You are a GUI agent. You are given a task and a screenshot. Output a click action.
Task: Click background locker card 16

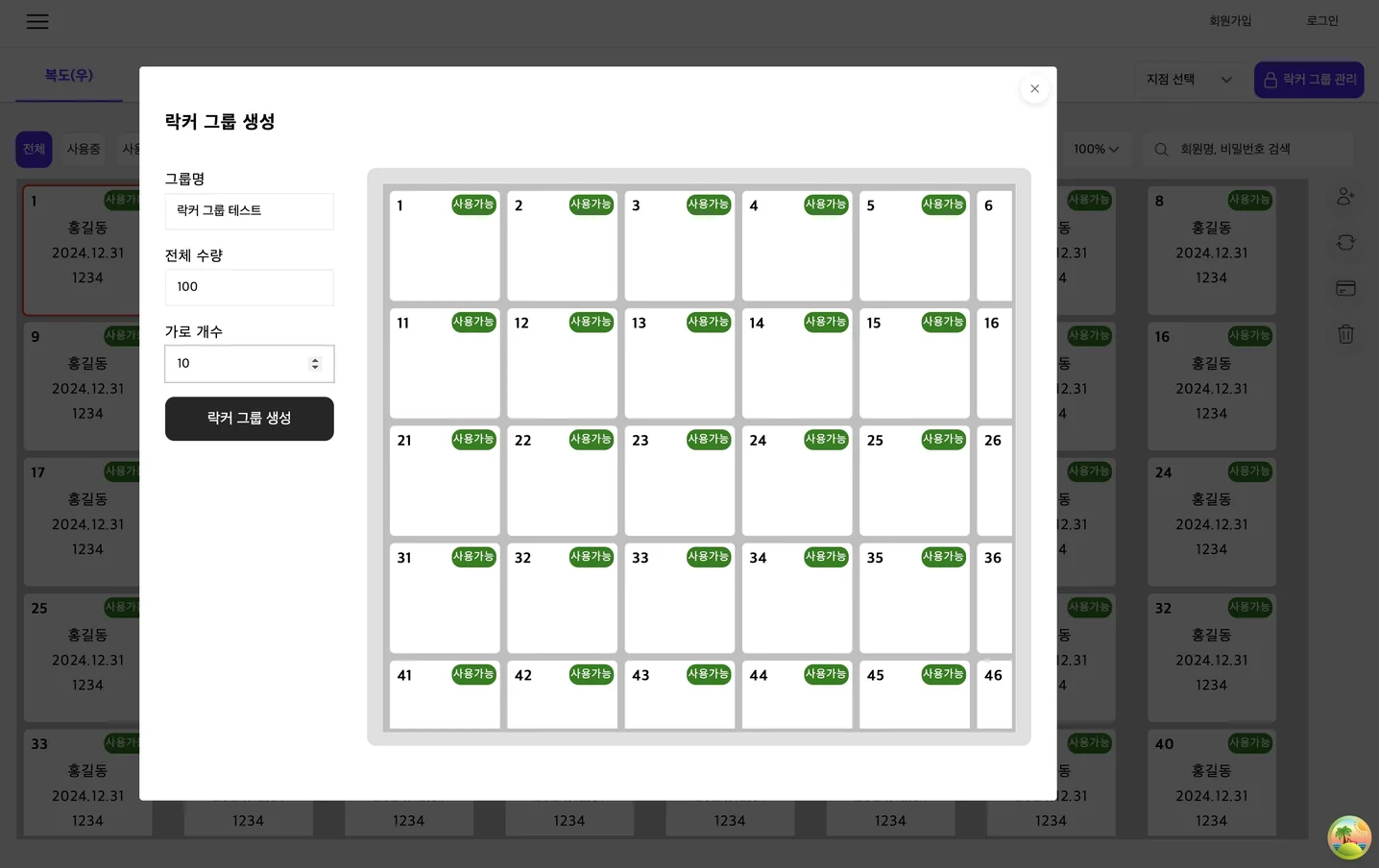[1212, 386]
